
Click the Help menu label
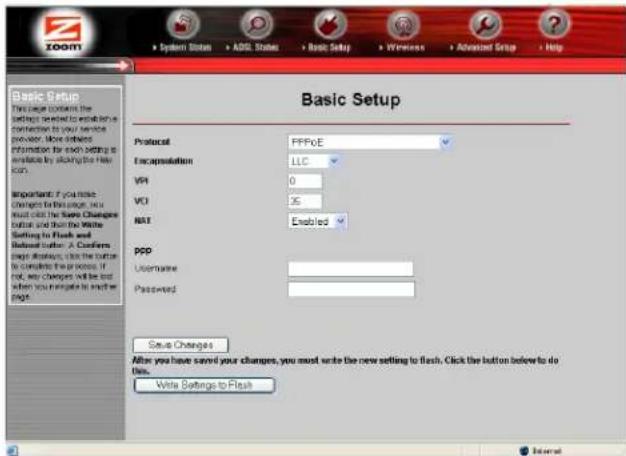tap(551, 48)
